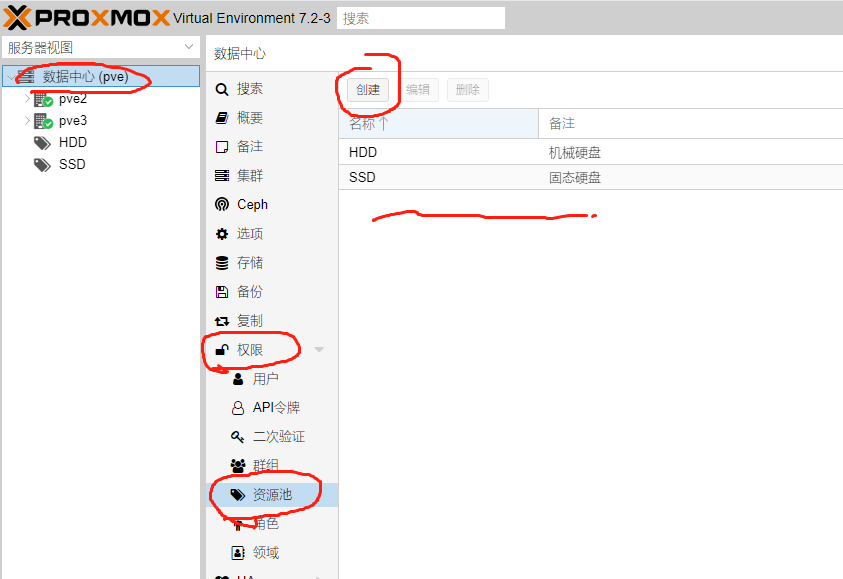Open the 领域 (Realms) panel

coord(265,551)
